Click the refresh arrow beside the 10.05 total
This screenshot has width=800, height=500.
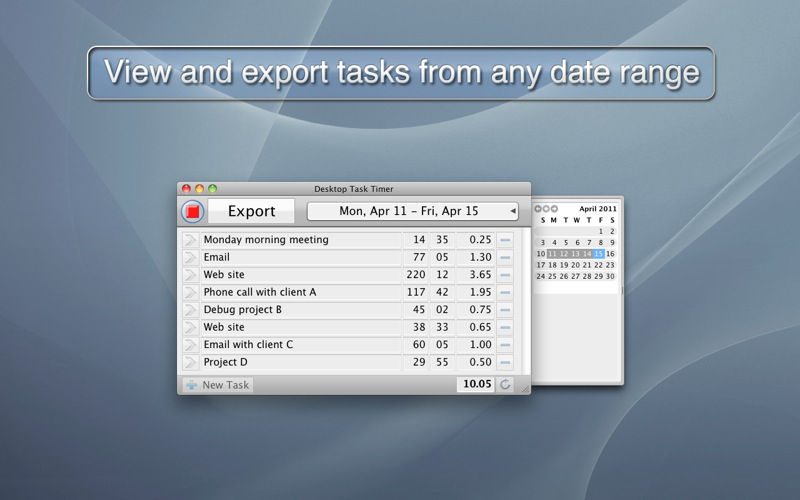click(505, 384)
